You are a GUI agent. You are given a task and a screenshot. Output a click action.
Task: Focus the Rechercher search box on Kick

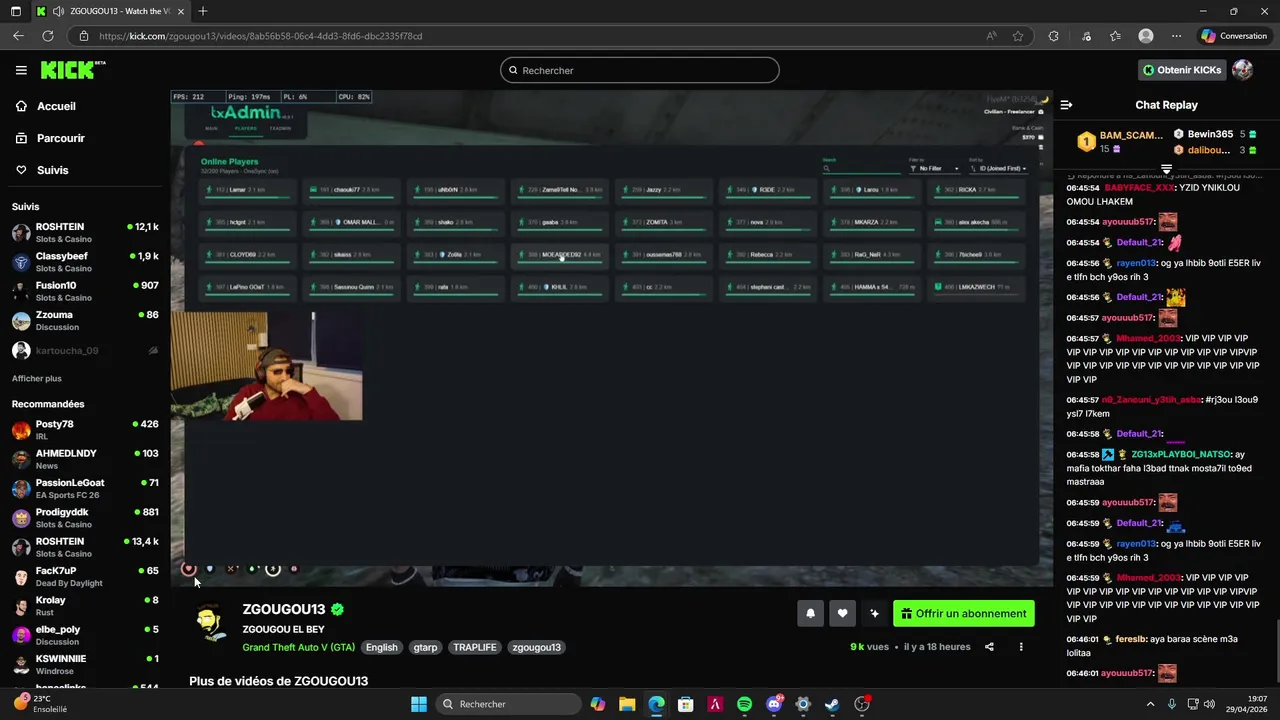(640, 70)
